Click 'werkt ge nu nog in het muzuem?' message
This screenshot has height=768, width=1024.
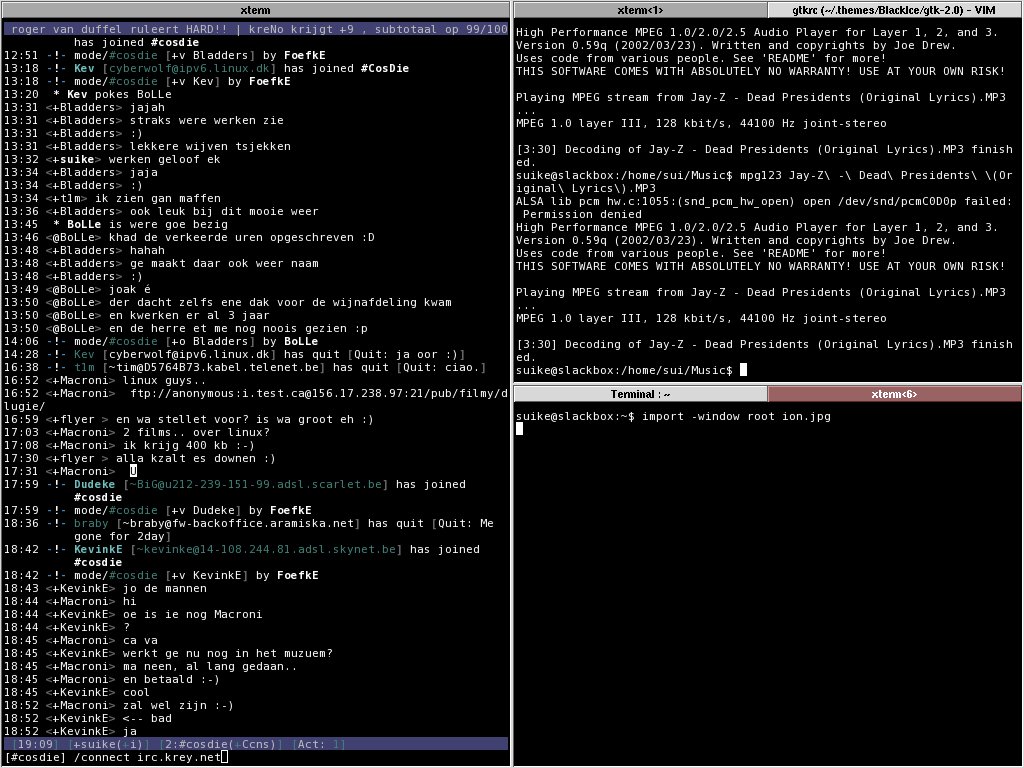click(228, 653)
